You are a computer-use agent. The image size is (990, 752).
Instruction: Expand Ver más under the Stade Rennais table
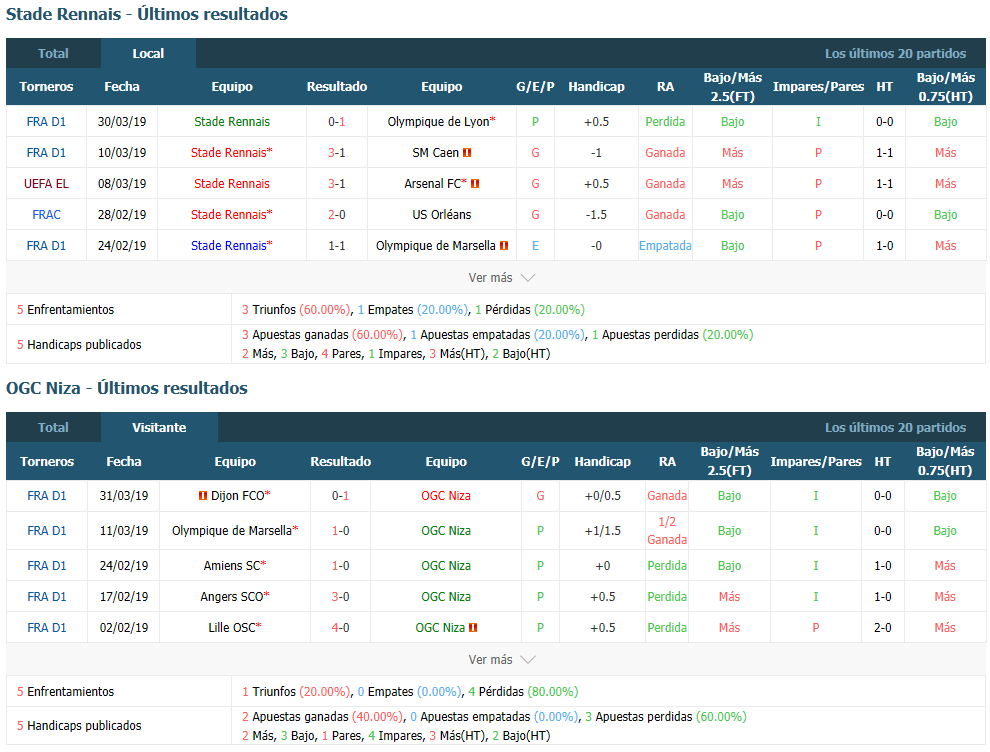[x=501, y=278]
